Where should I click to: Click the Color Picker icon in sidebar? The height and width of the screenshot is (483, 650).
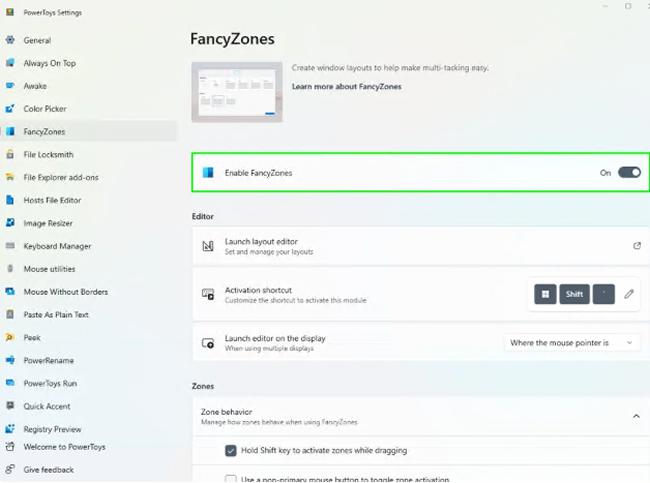(10, 109)
